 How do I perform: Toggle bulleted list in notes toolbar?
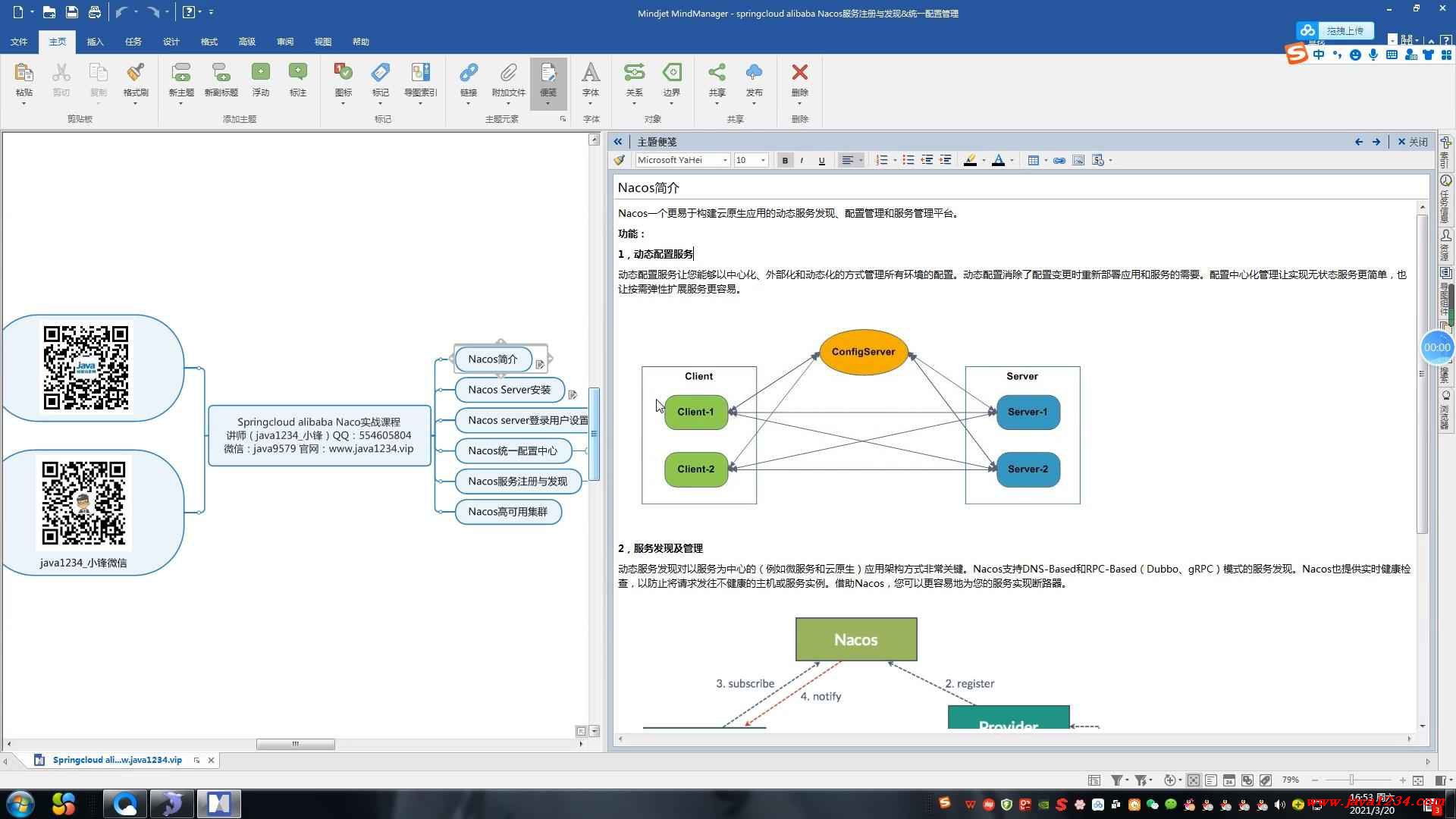[x=908, y=160]
